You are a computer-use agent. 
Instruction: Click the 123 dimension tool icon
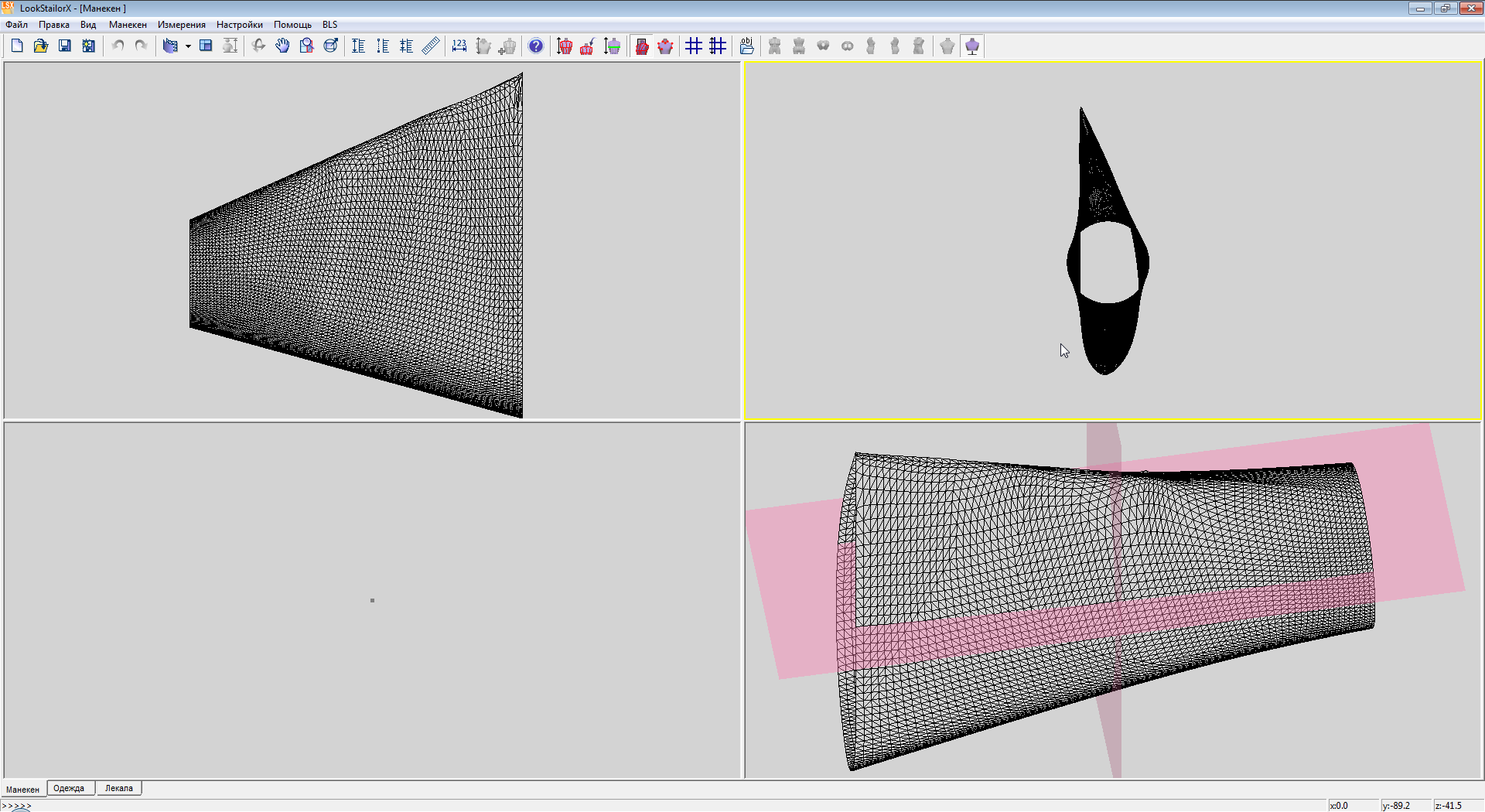tap(459, 46)
